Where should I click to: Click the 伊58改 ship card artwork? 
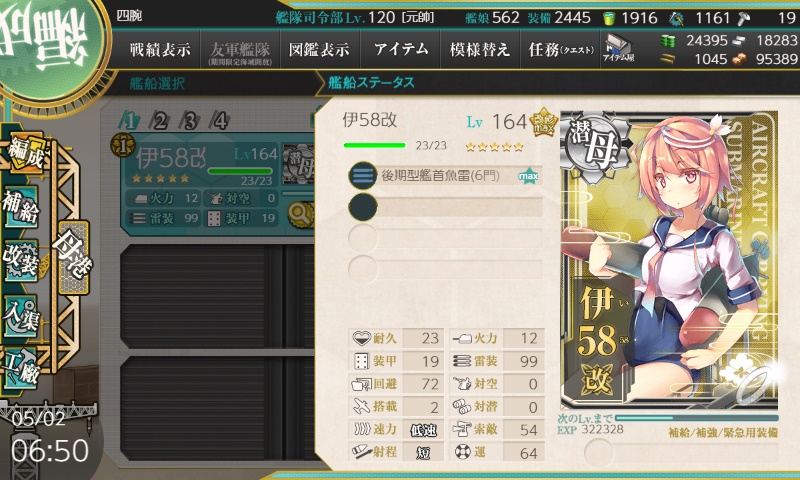point(669,260)
